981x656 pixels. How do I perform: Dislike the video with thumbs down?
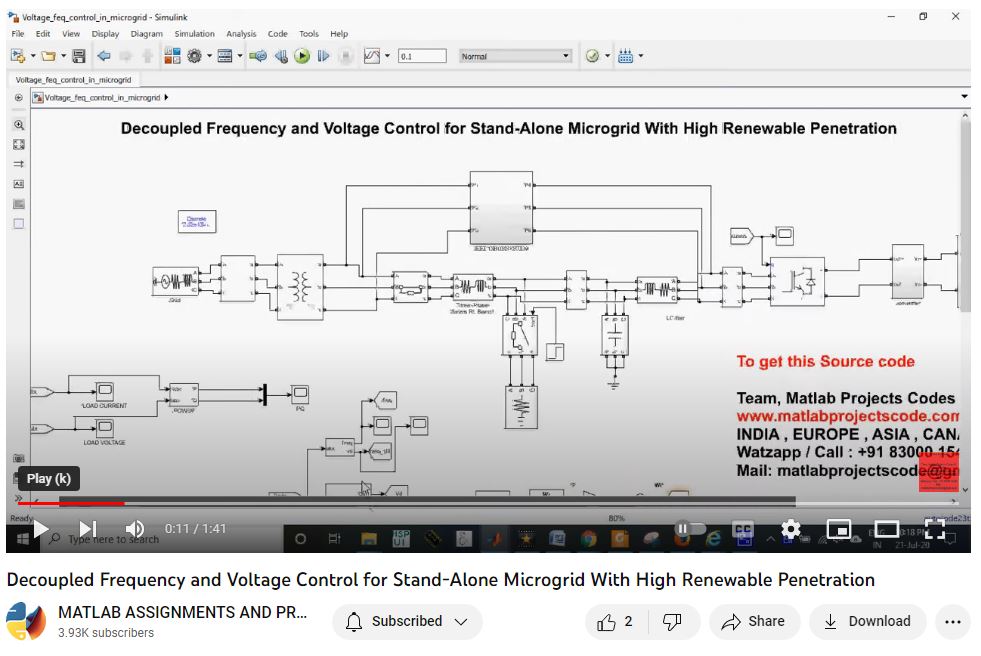coord(672,622)
